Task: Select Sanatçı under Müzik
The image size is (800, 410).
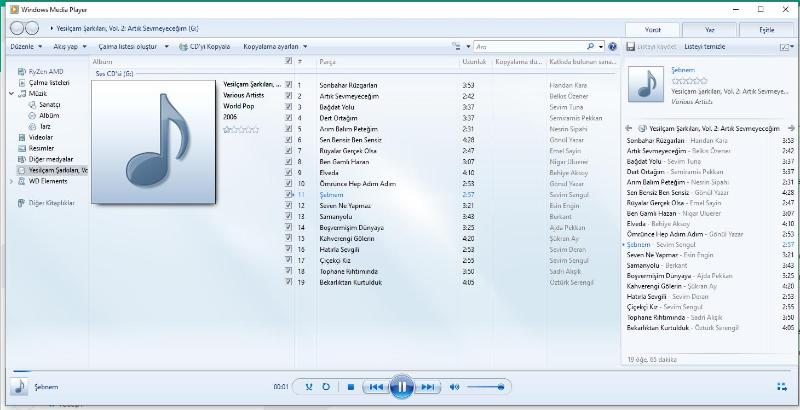Action: click(x=45, y=105)
